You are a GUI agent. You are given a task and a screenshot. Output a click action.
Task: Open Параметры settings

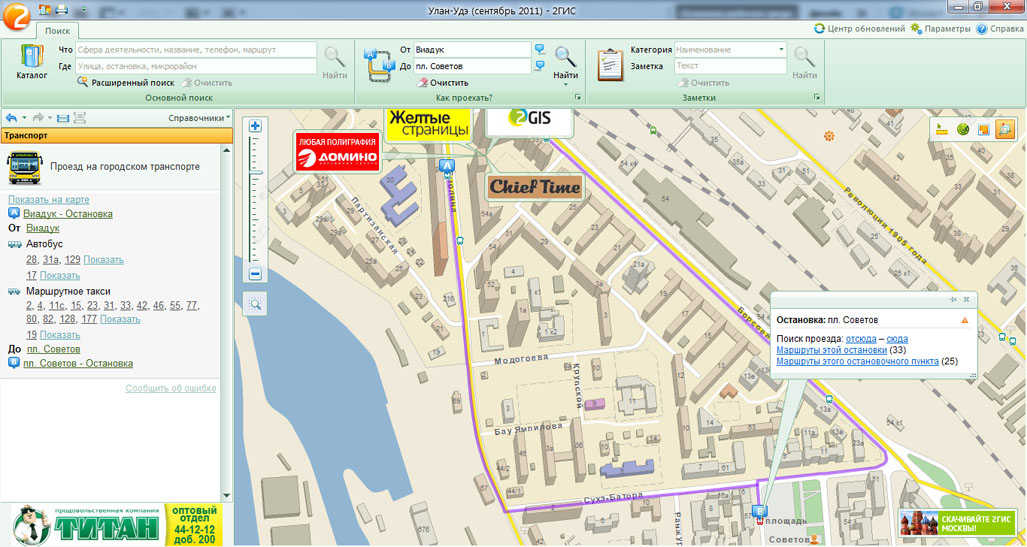click(940, 29)
